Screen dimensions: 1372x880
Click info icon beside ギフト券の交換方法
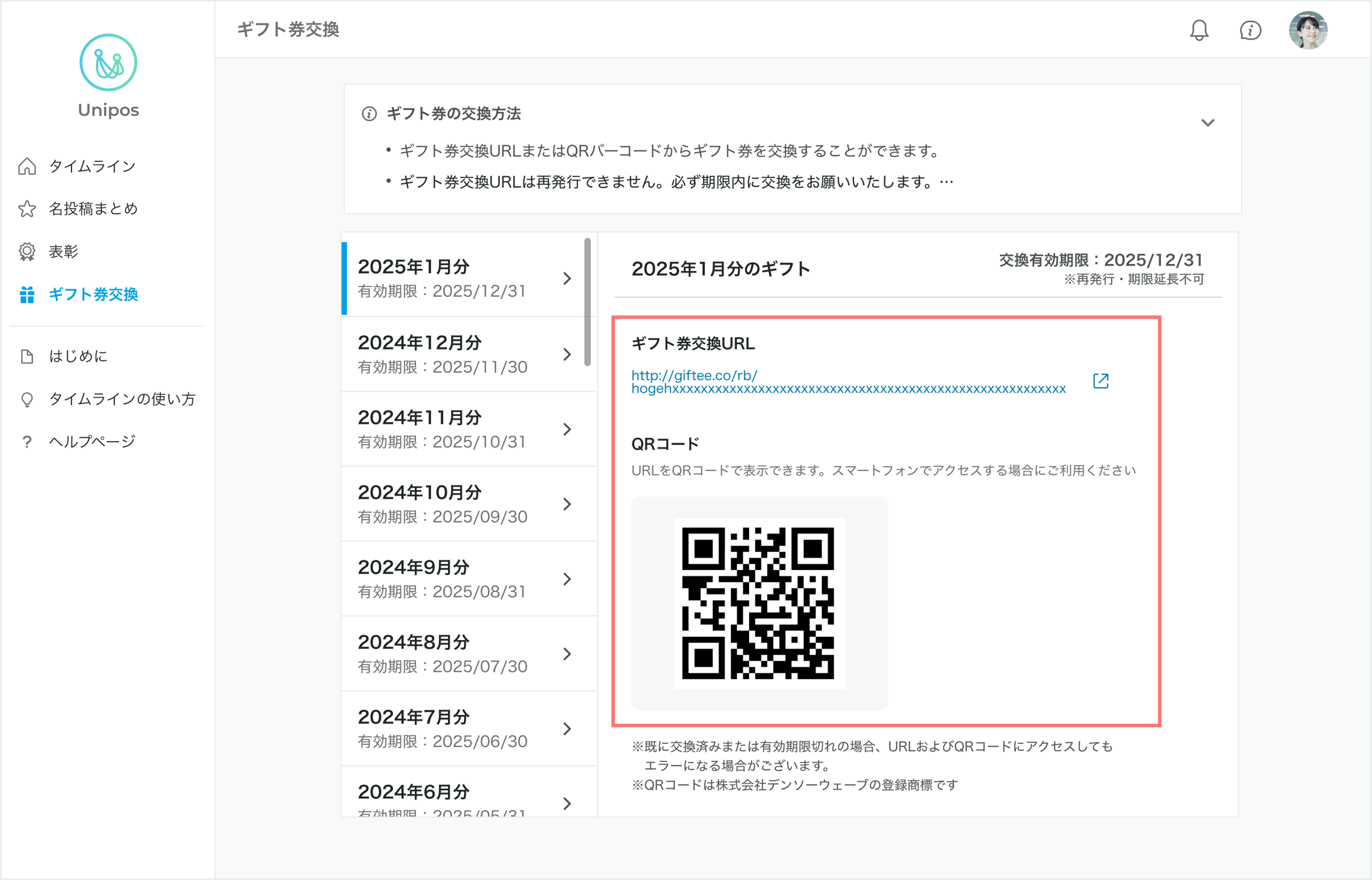[x=369, y=114]
